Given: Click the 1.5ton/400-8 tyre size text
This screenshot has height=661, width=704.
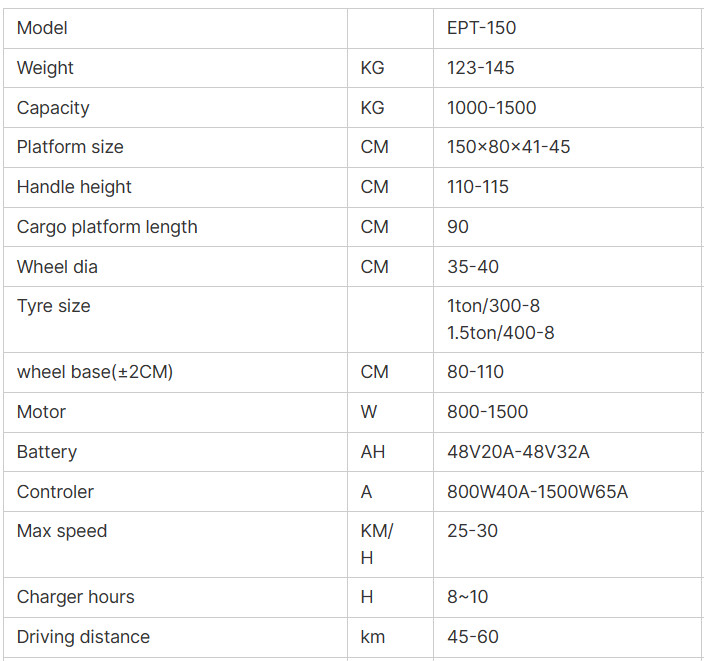Looking at the screenshot, I should [x=501, y=333].
